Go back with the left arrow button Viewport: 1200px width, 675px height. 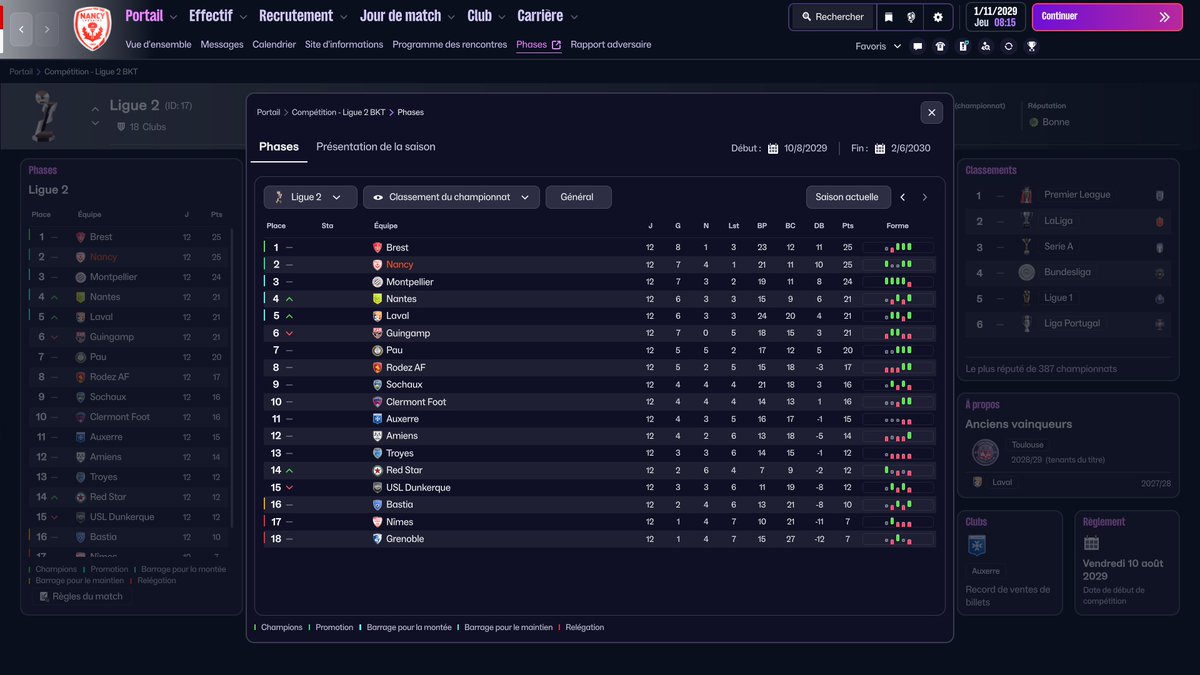(x=22, y=30)
